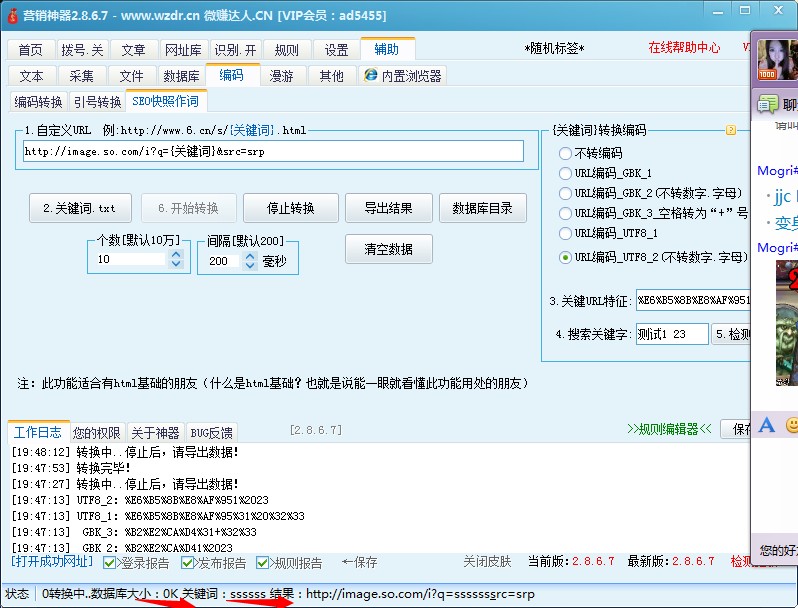
Task: Switch to 引号转换 tab
Action: (98, 102)
